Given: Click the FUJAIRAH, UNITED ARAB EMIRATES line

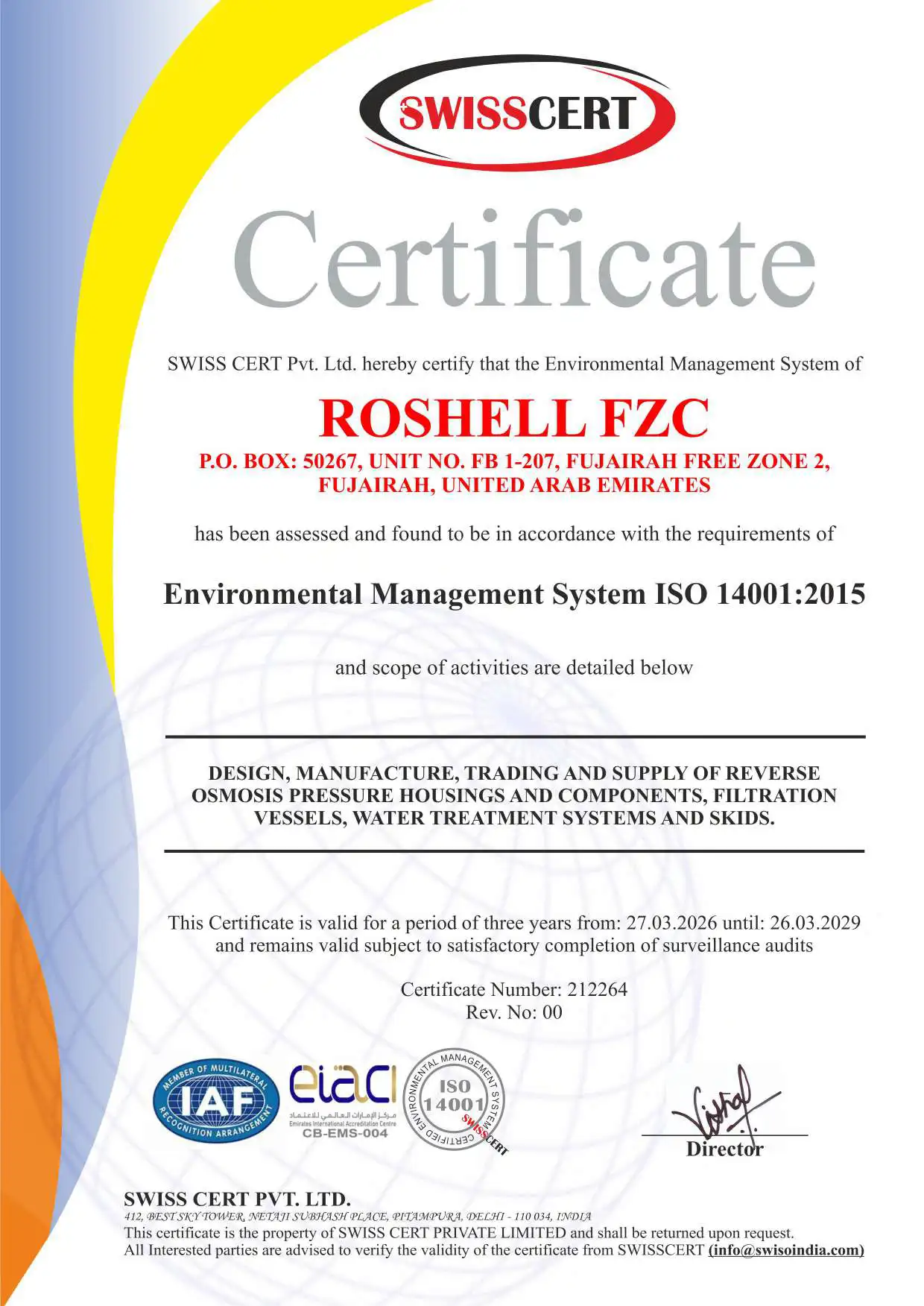Looking at the screenshot, I should coord(514,485).
